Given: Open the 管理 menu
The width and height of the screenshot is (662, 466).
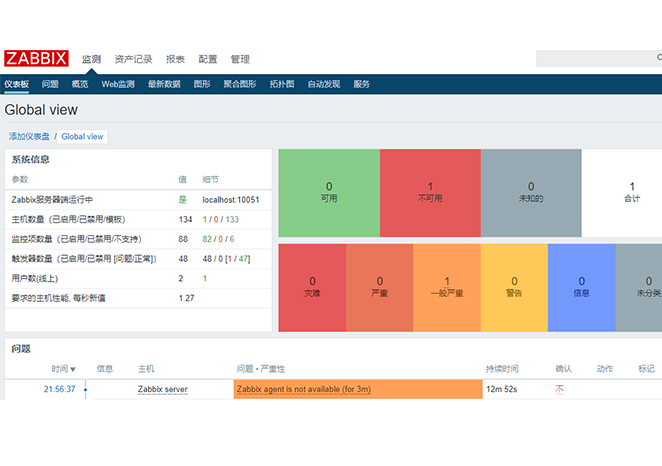Looking at the screenshot, I should (240, 59).
